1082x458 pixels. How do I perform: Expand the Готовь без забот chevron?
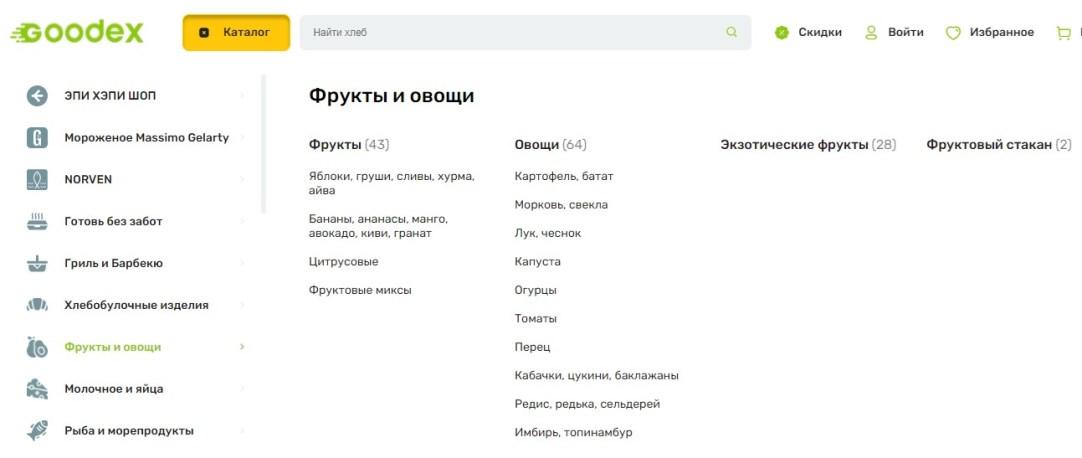(242, 221)
